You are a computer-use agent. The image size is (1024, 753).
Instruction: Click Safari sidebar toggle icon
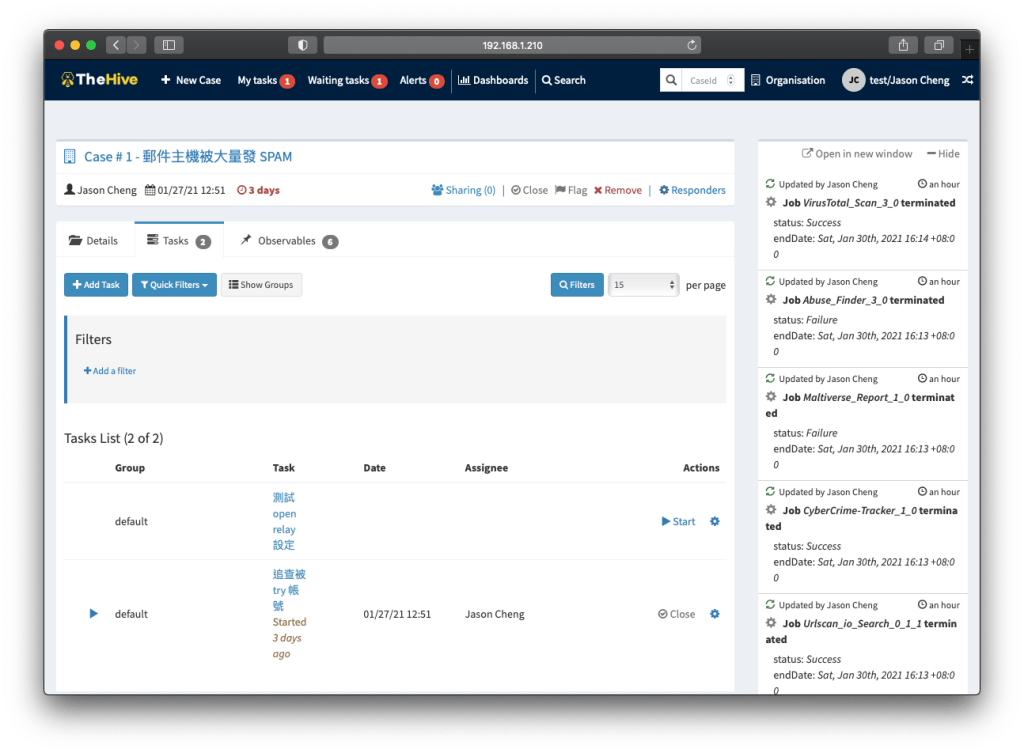click(168, 45)
